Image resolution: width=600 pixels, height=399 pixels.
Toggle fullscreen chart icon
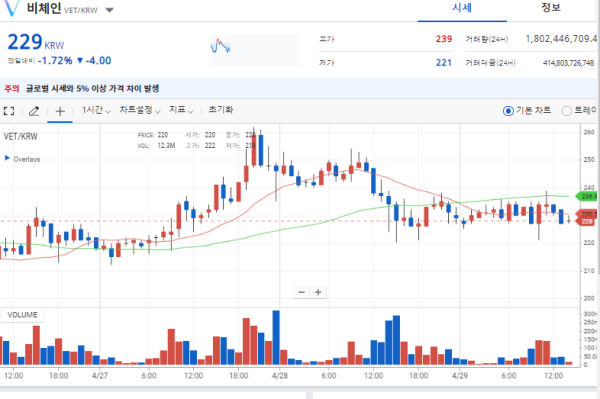click(x=9, y=111)
